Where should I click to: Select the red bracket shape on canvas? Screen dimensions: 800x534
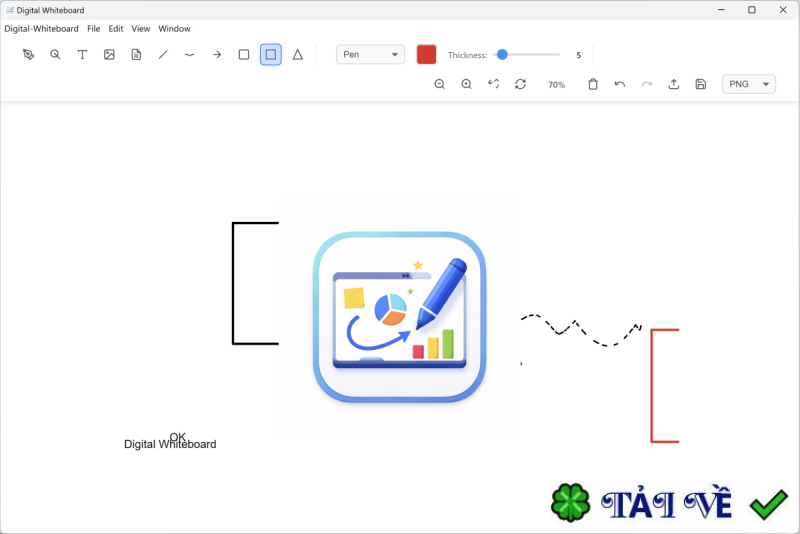click(x=652, y=386)
